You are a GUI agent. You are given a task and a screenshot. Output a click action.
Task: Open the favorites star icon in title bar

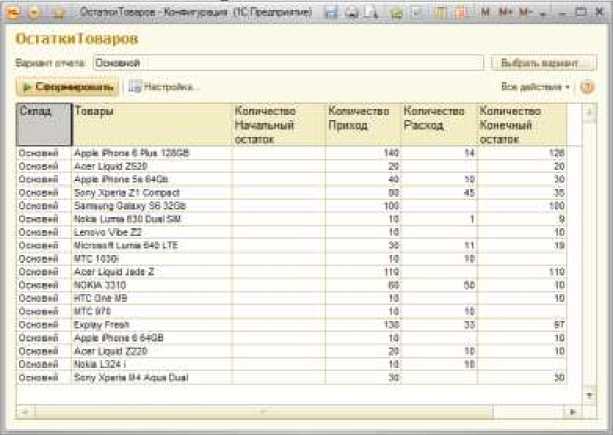(x=59, y=13)
